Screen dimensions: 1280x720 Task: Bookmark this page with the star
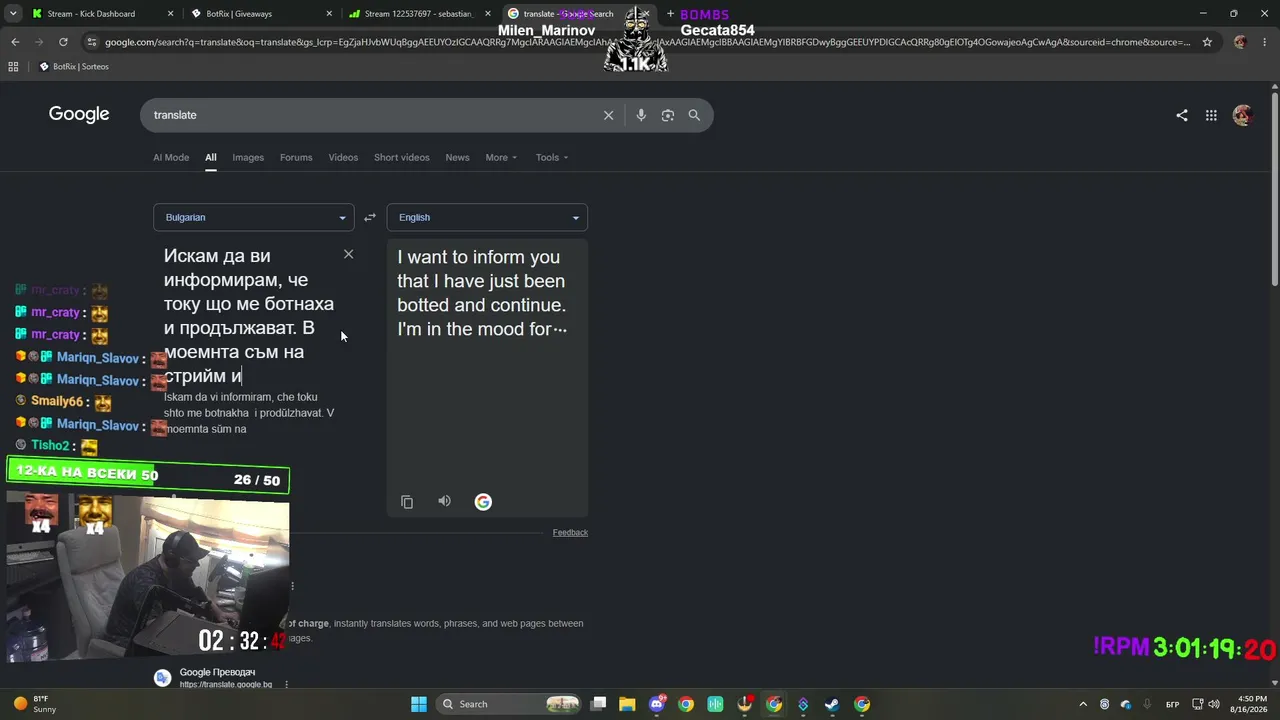pyautogui.click(x=1207, y=42)
